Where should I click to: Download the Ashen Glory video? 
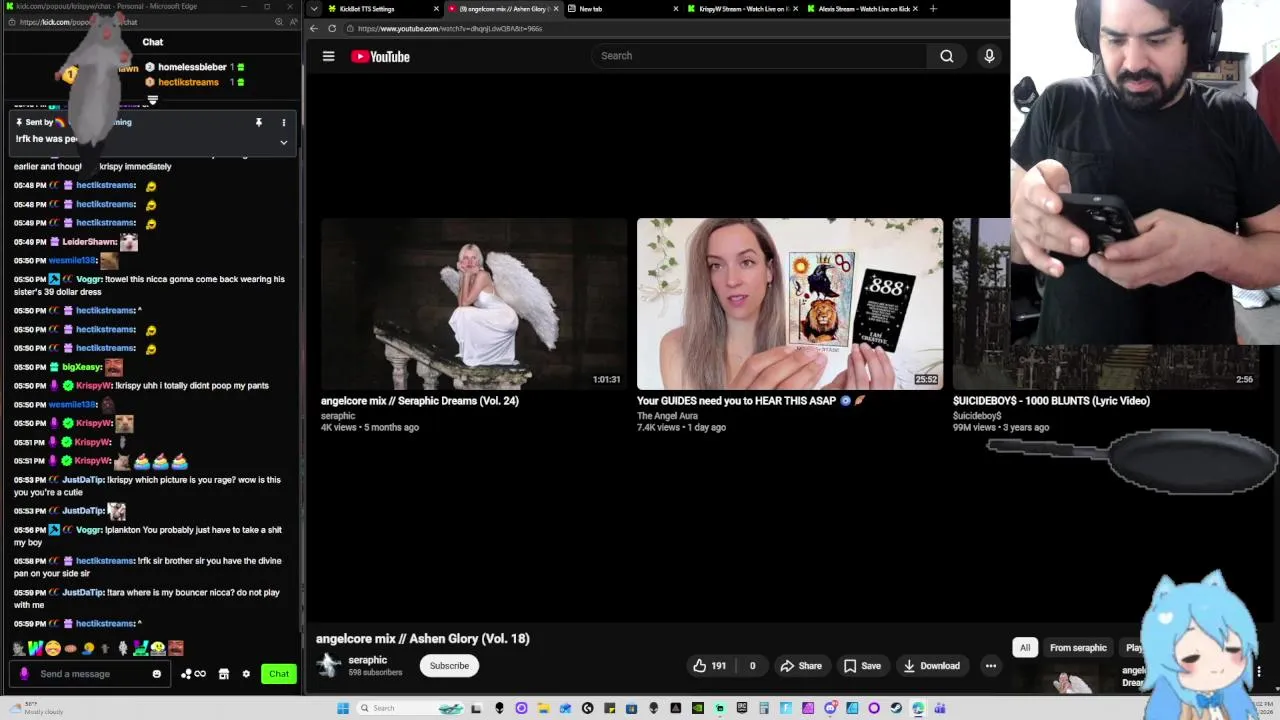click(931, 666)
